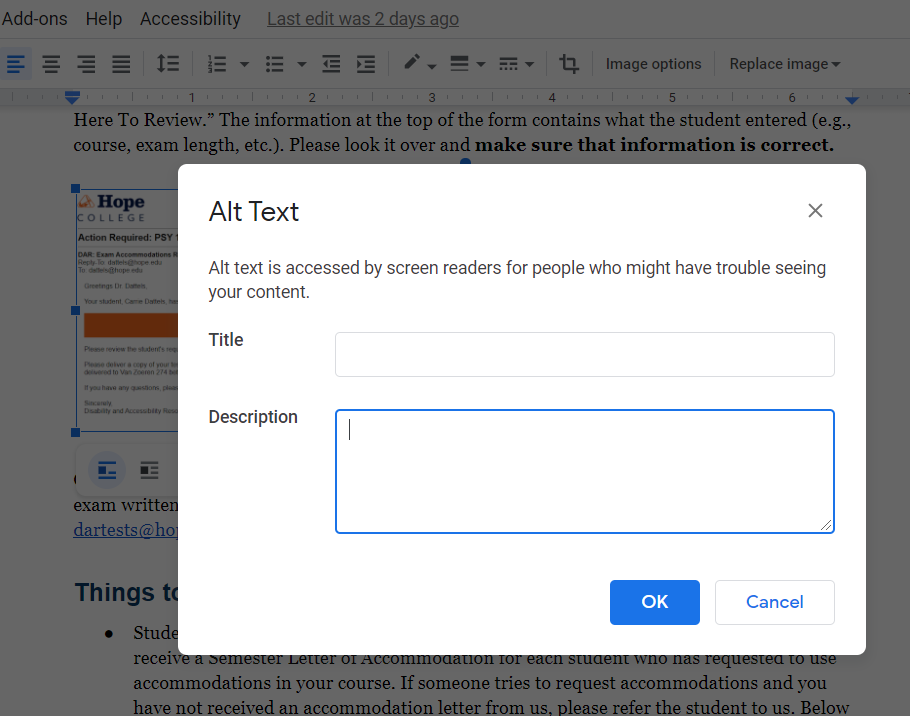Right align the text

(86, 63)
